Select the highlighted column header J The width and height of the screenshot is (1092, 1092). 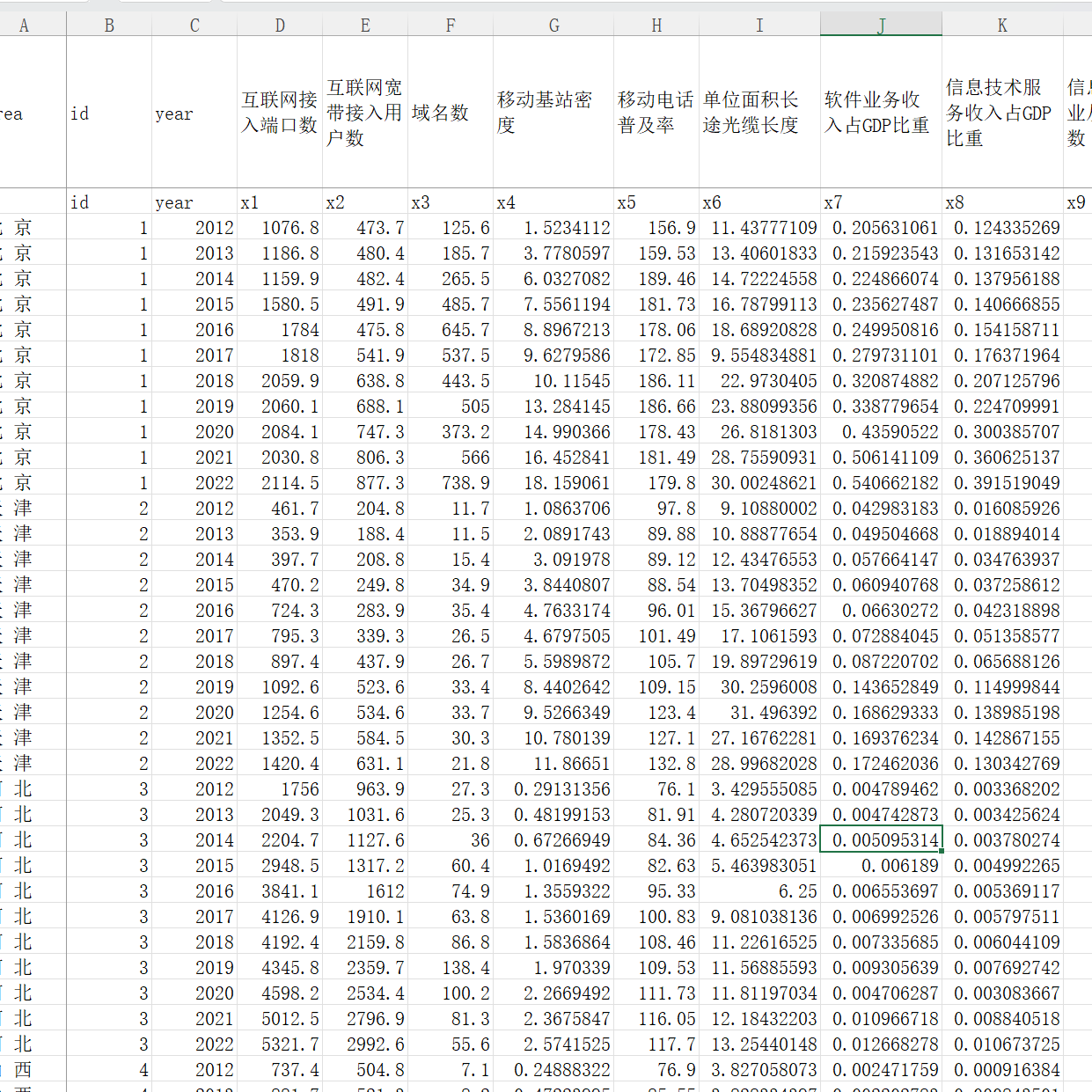[881, 25]
